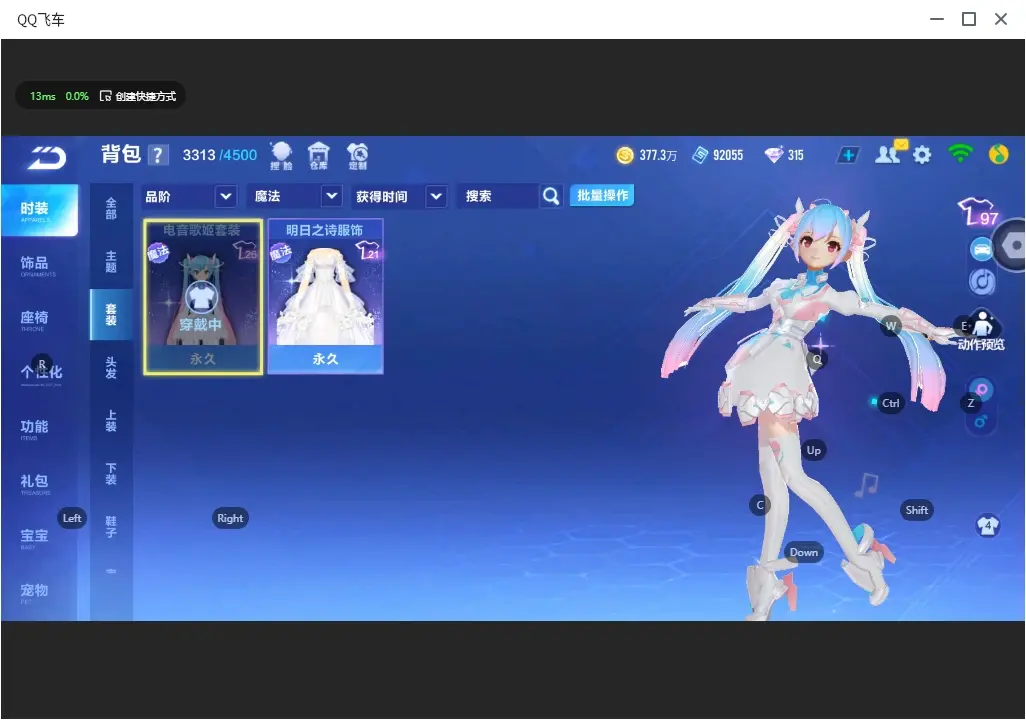
Task: Click the pink diamond currency icon
Action: click(x=773, y=155)
